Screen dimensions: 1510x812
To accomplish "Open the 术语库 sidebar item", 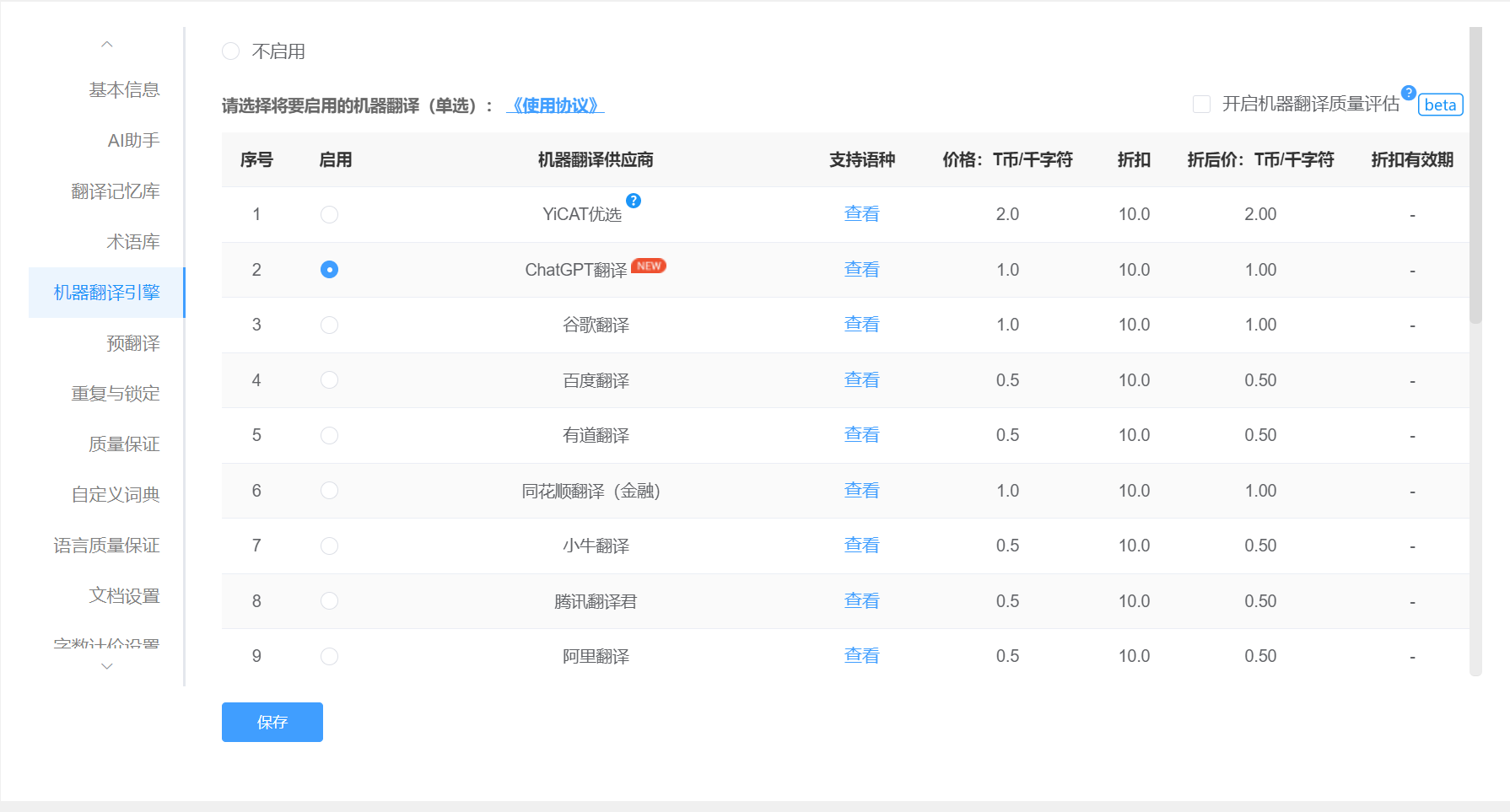I will 132,242.
